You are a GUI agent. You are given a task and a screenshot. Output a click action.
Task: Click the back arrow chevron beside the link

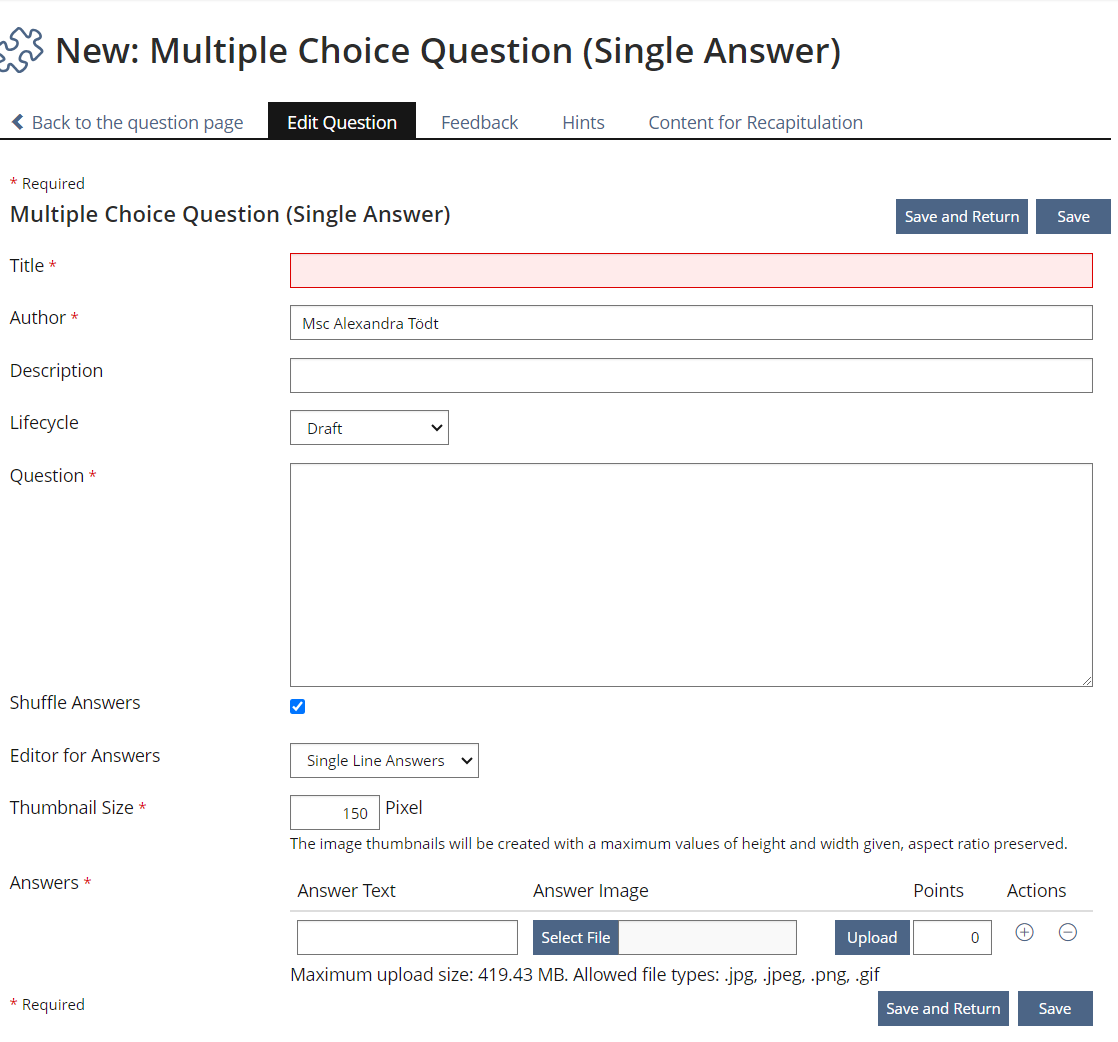point(16,121)
